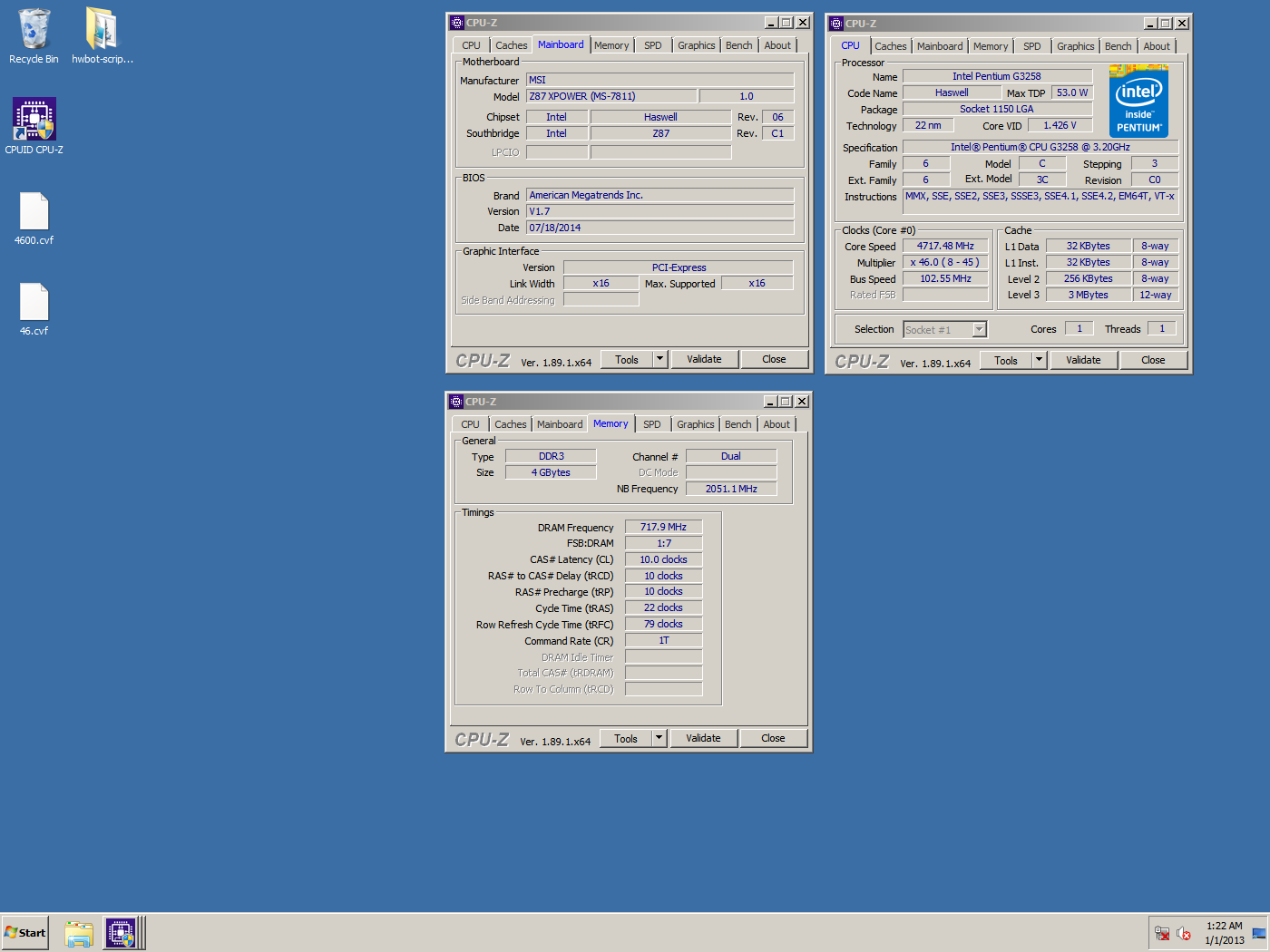
Task: Open the Graphics tab in the Memory window
Action: click(x=696, y=424)
